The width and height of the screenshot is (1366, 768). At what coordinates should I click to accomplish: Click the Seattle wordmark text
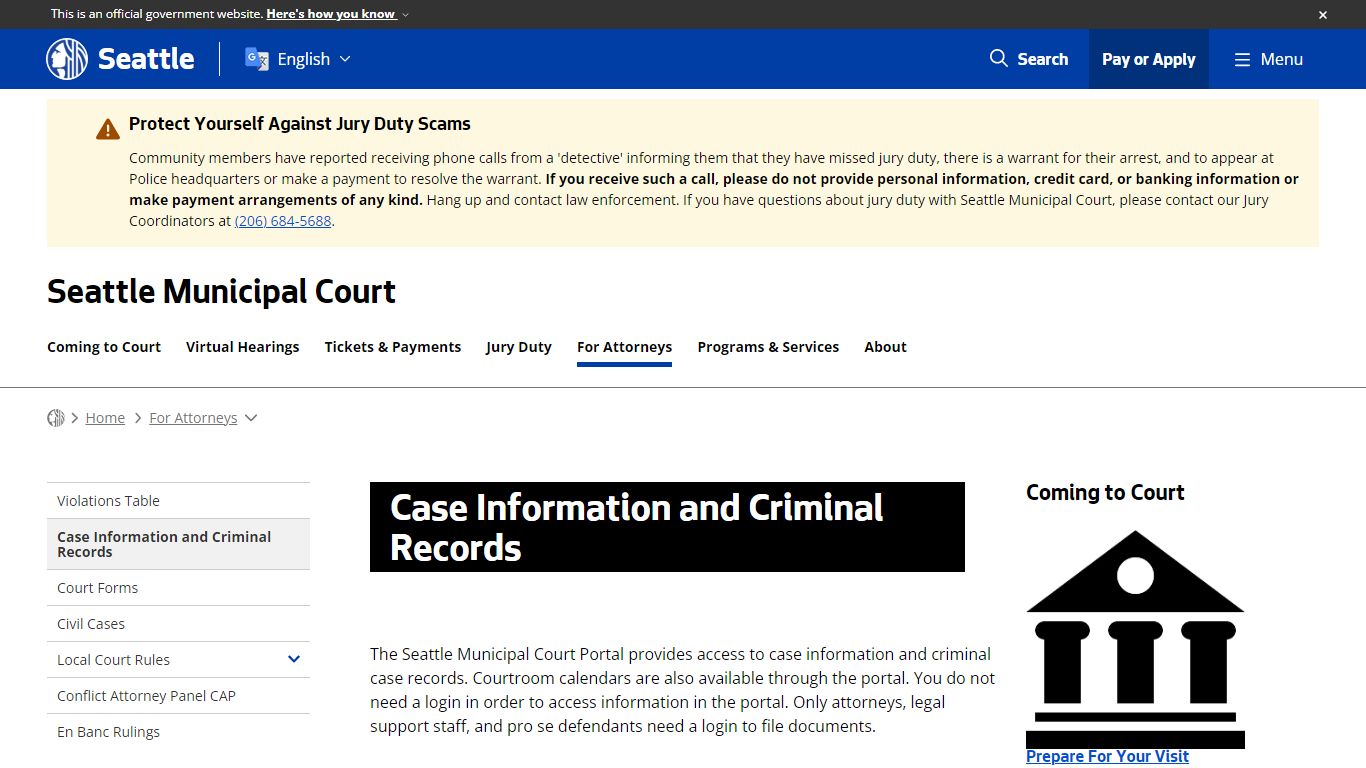(x=146, y=59)
